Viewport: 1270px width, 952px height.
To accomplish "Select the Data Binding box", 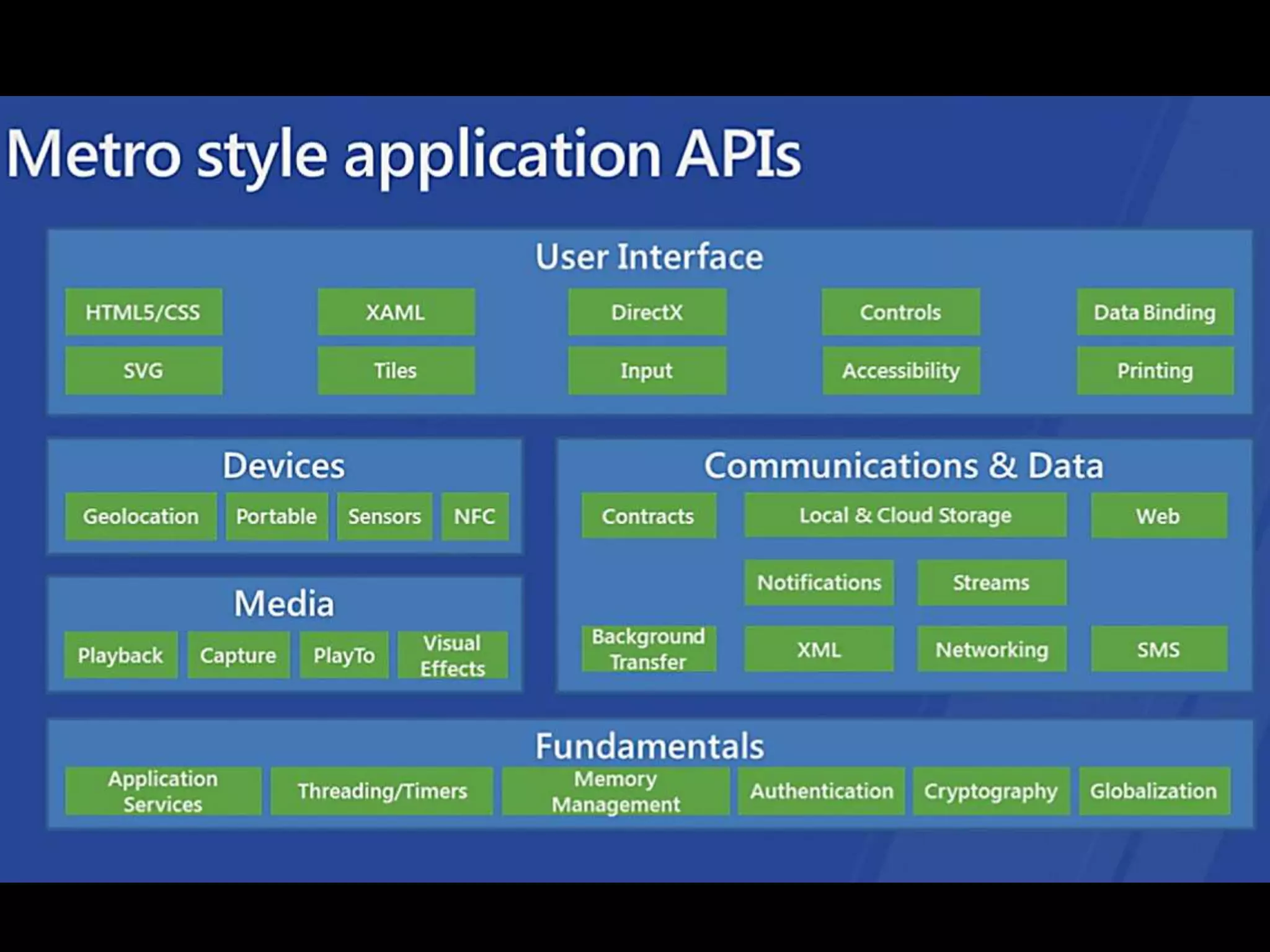I will click(1155, 312).
